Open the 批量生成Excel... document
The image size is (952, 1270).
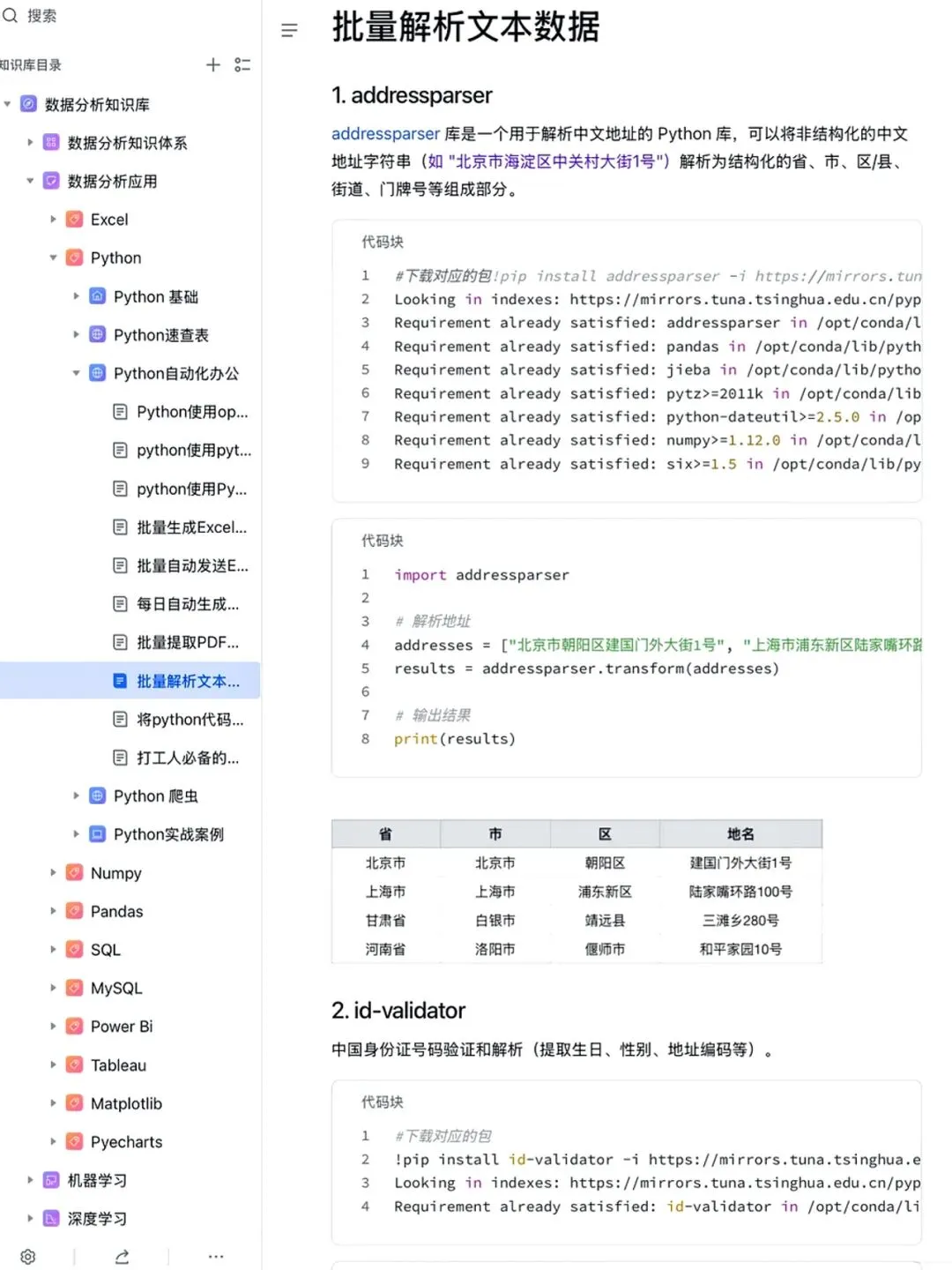tap(181, 527)
